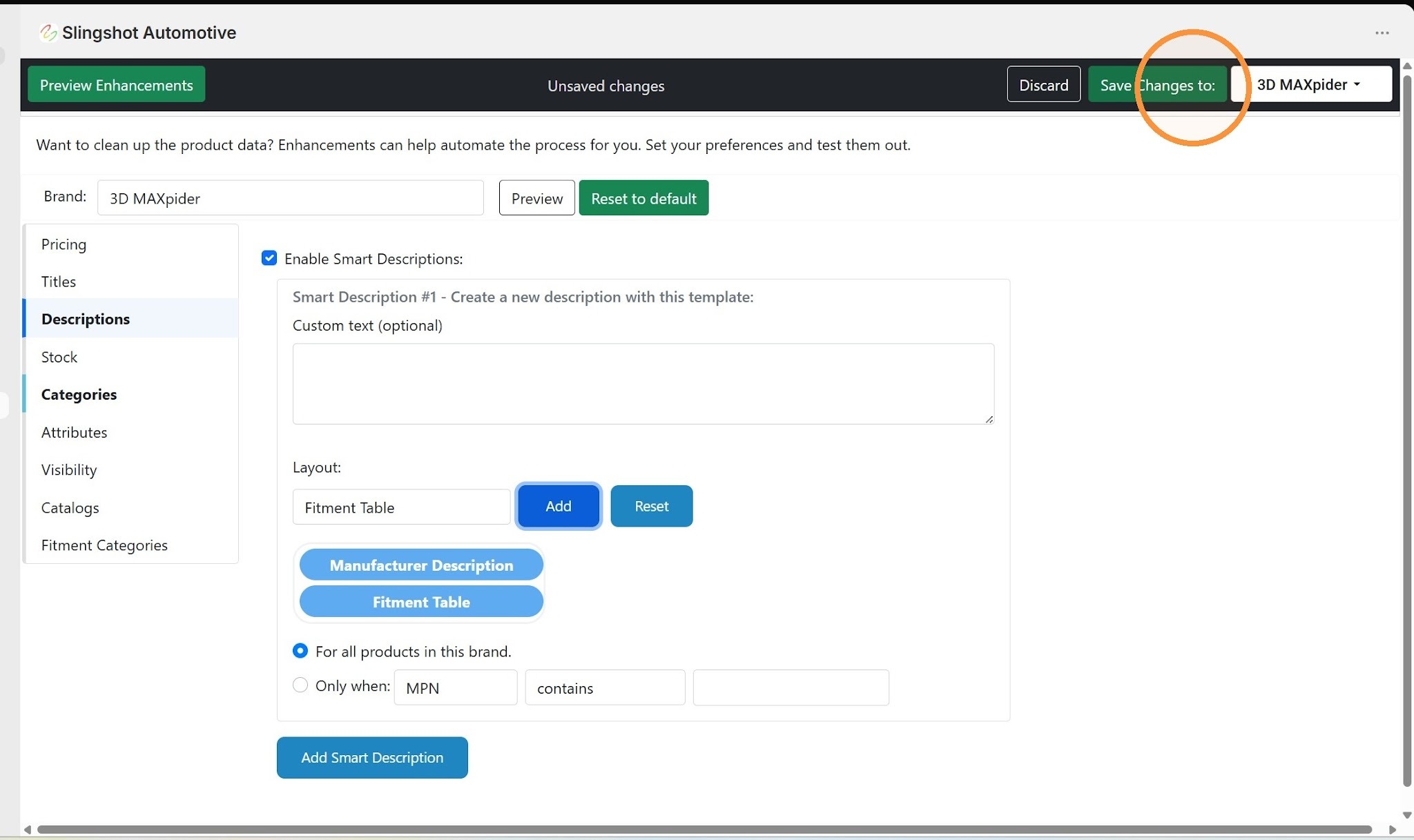Click the Smart Description #1 heading text
1414x840 pixels.
[523, 297]
